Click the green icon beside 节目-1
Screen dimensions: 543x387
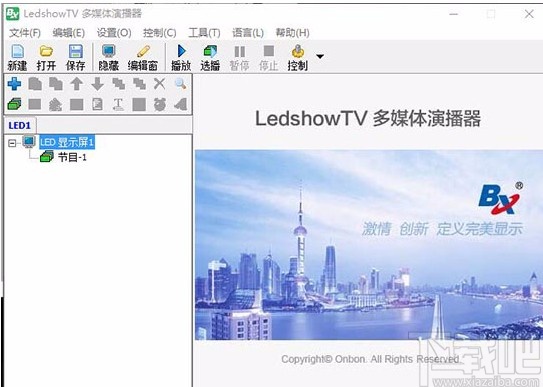[x=47, y=157]
